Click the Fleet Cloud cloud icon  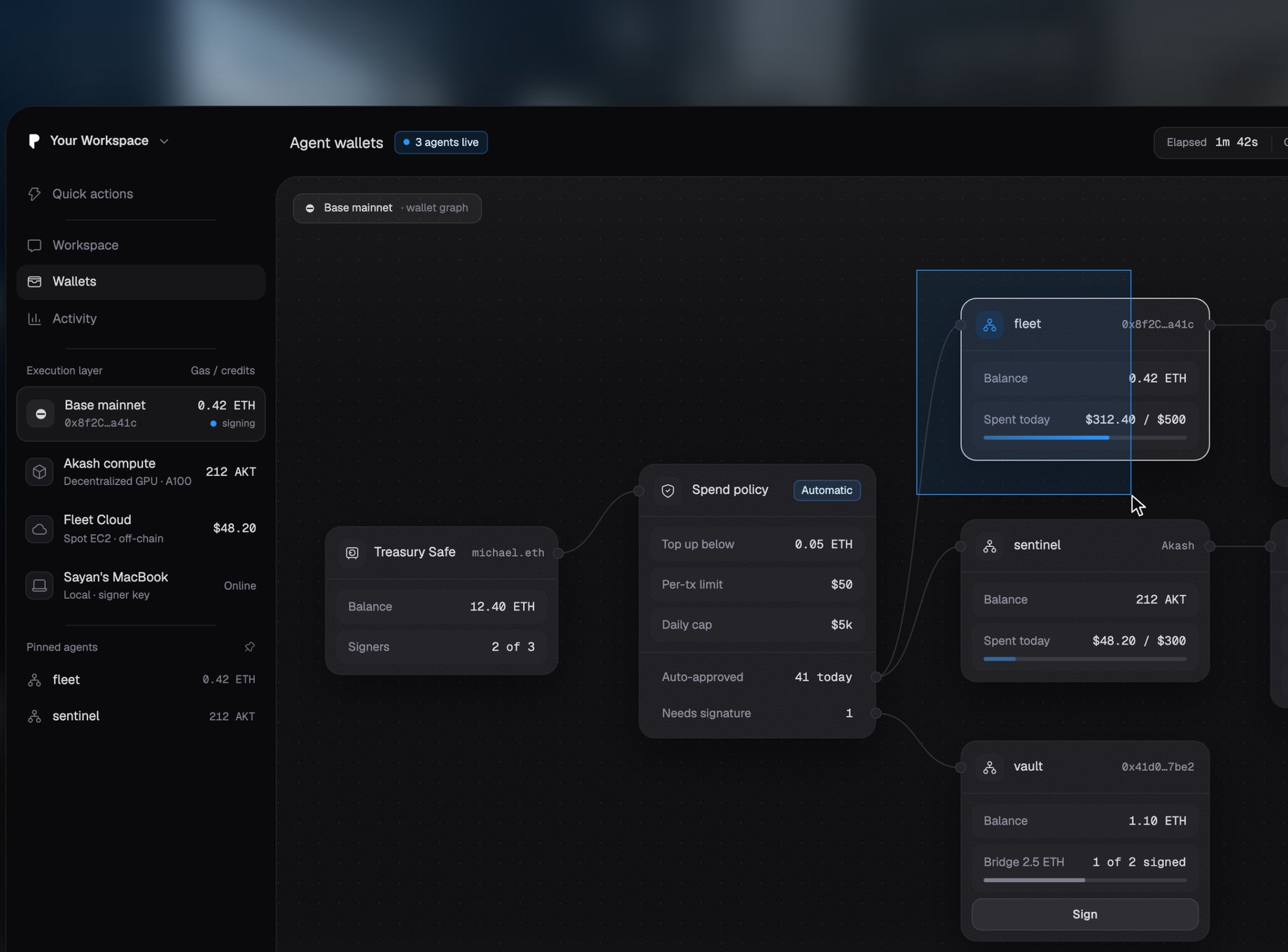click(x=40, y=529)
